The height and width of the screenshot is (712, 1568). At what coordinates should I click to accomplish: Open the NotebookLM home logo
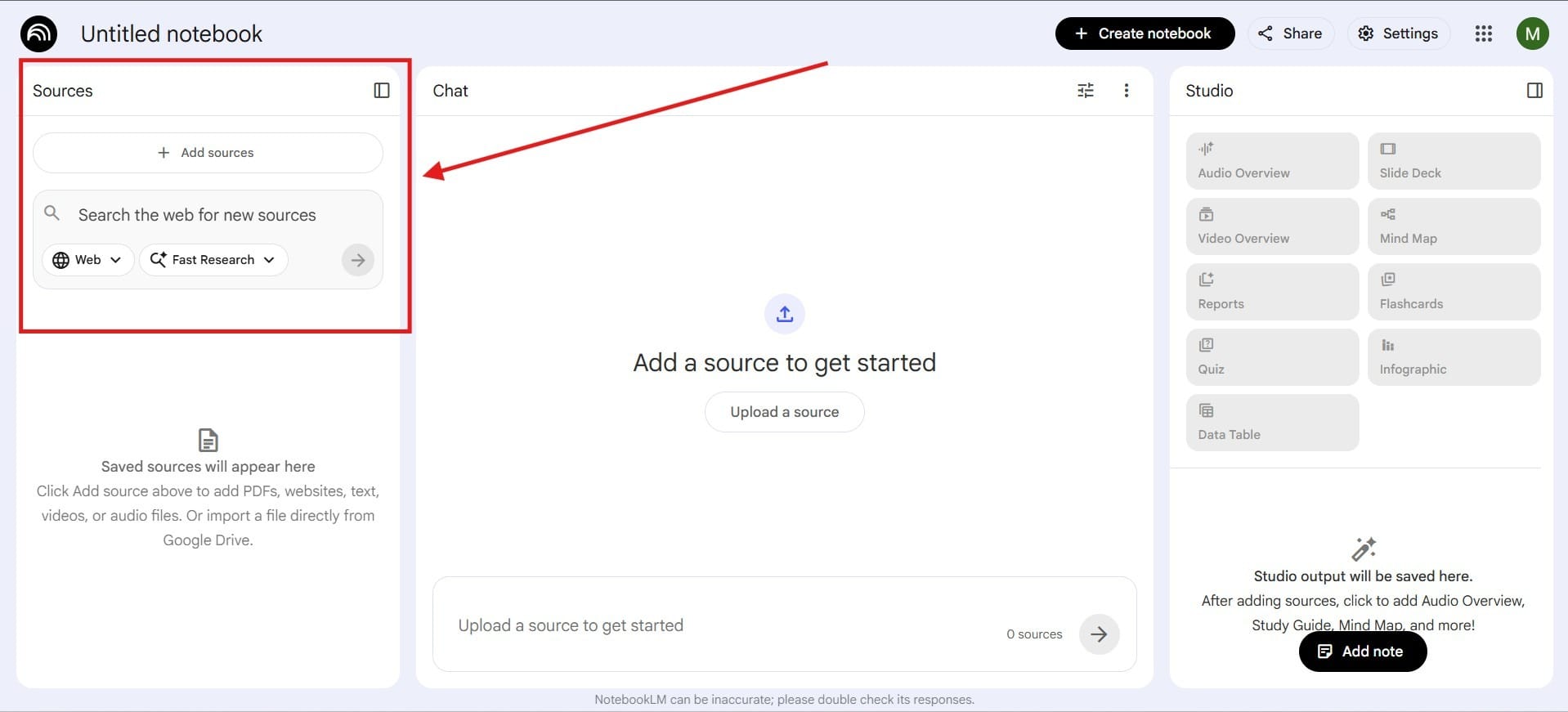(38, 34)
